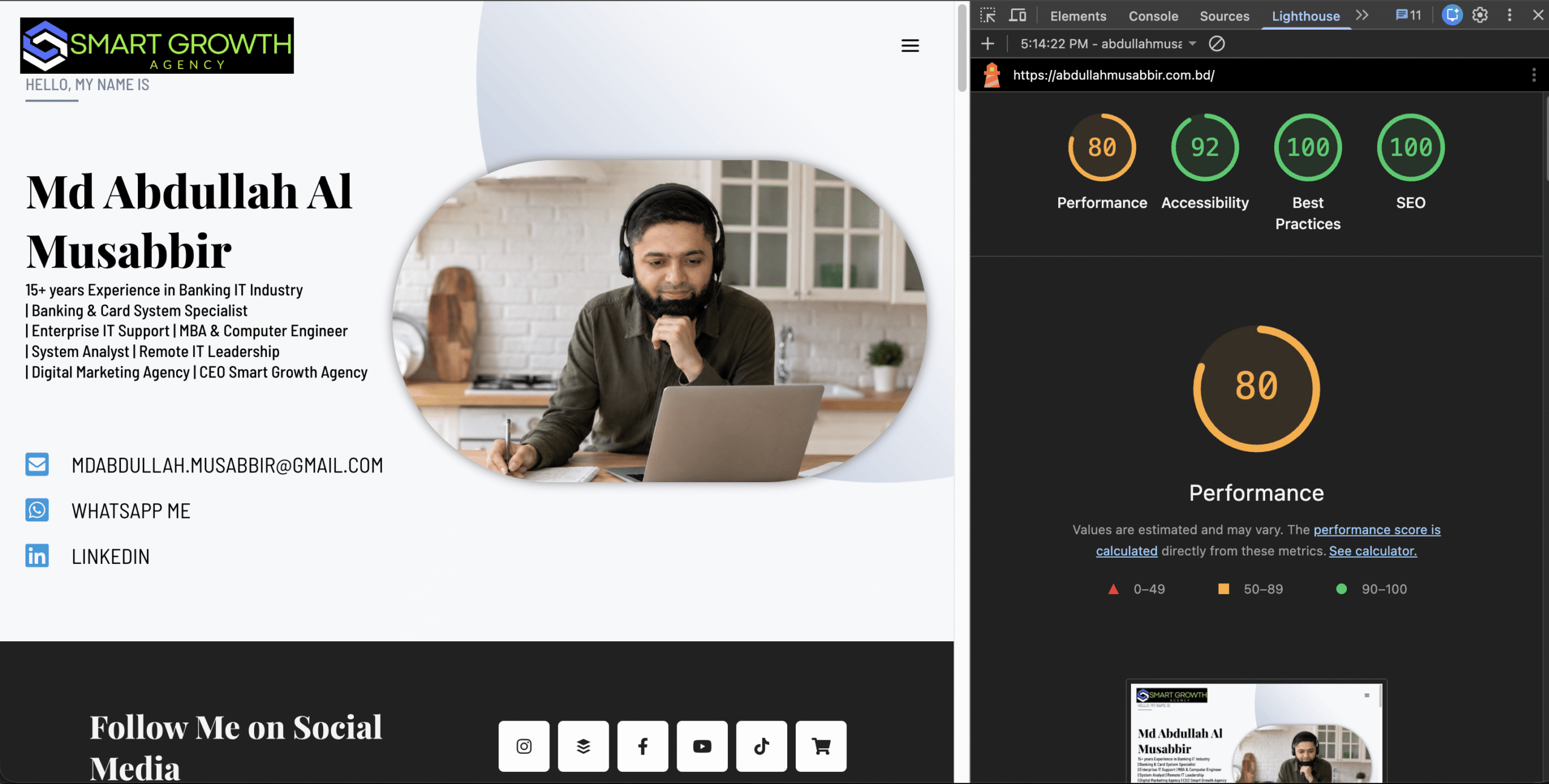The image size is (1549, 784).
Task: Click the 90–100 score range legend
Action: tap(1371, 589)
